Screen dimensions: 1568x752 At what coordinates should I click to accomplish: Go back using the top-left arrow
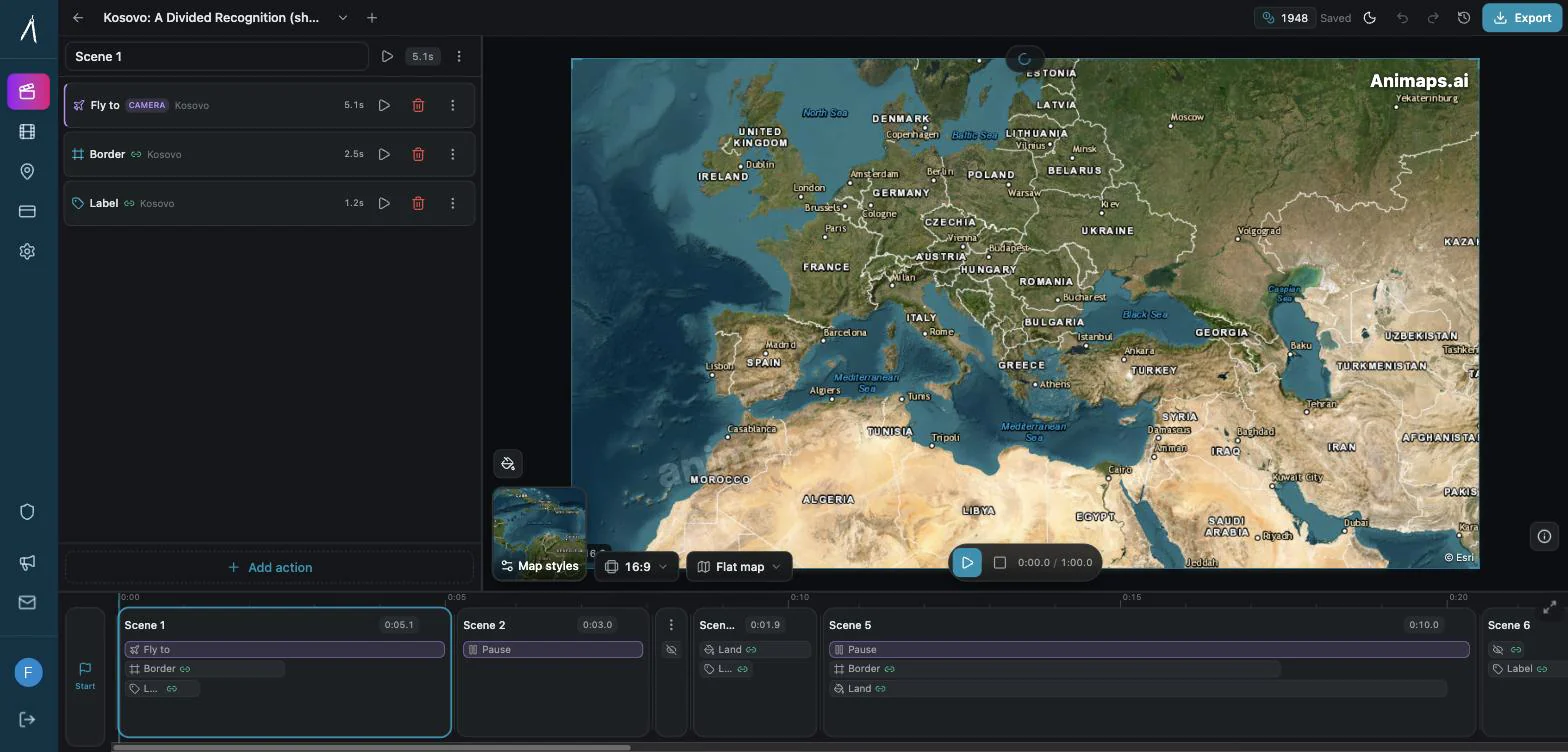(x=78, y=18)
